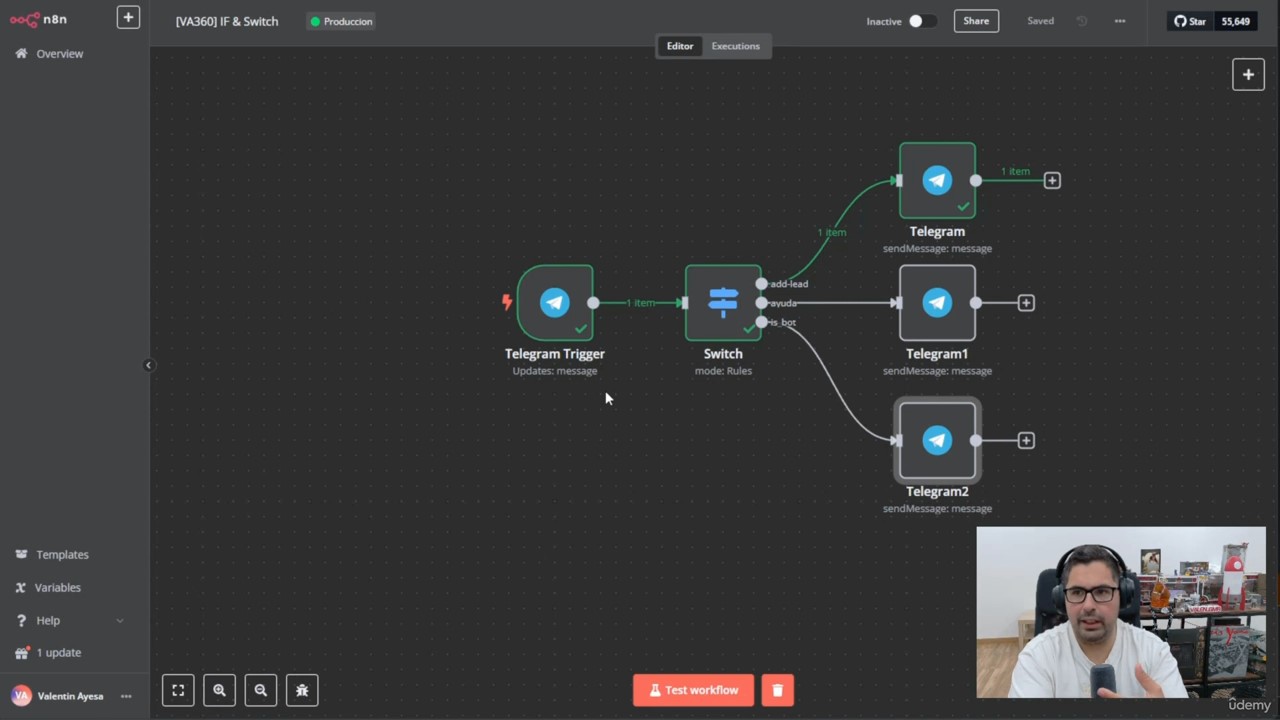The width and height of the screenshot is (1280, 720).
Task: Click the webcam video overlay
Action: click(1121, 612)
